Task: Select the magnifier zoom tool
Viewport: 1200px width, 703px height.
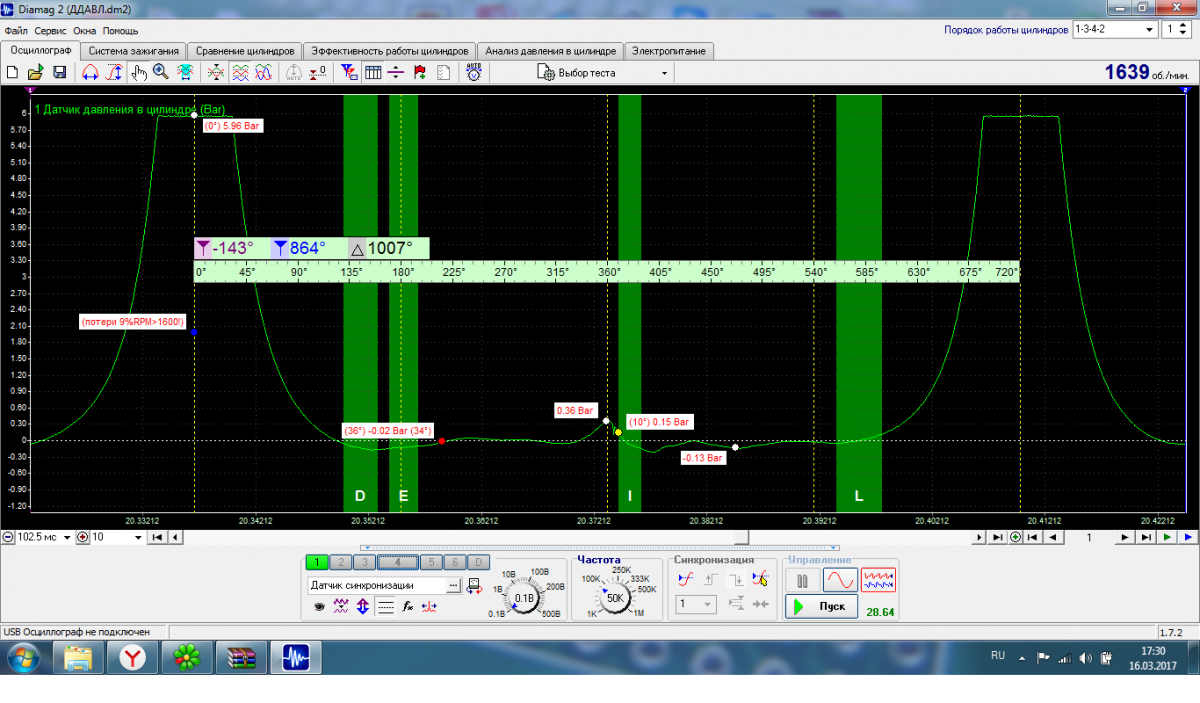Action: click(160, 73)
